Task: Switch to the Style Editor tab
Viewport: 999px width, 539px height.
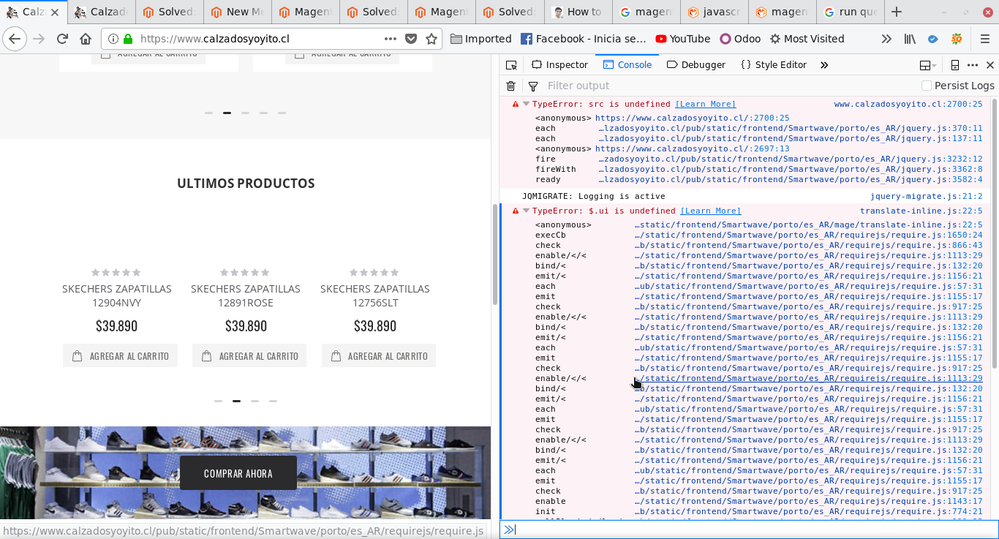Action: (x=773, y=65)
